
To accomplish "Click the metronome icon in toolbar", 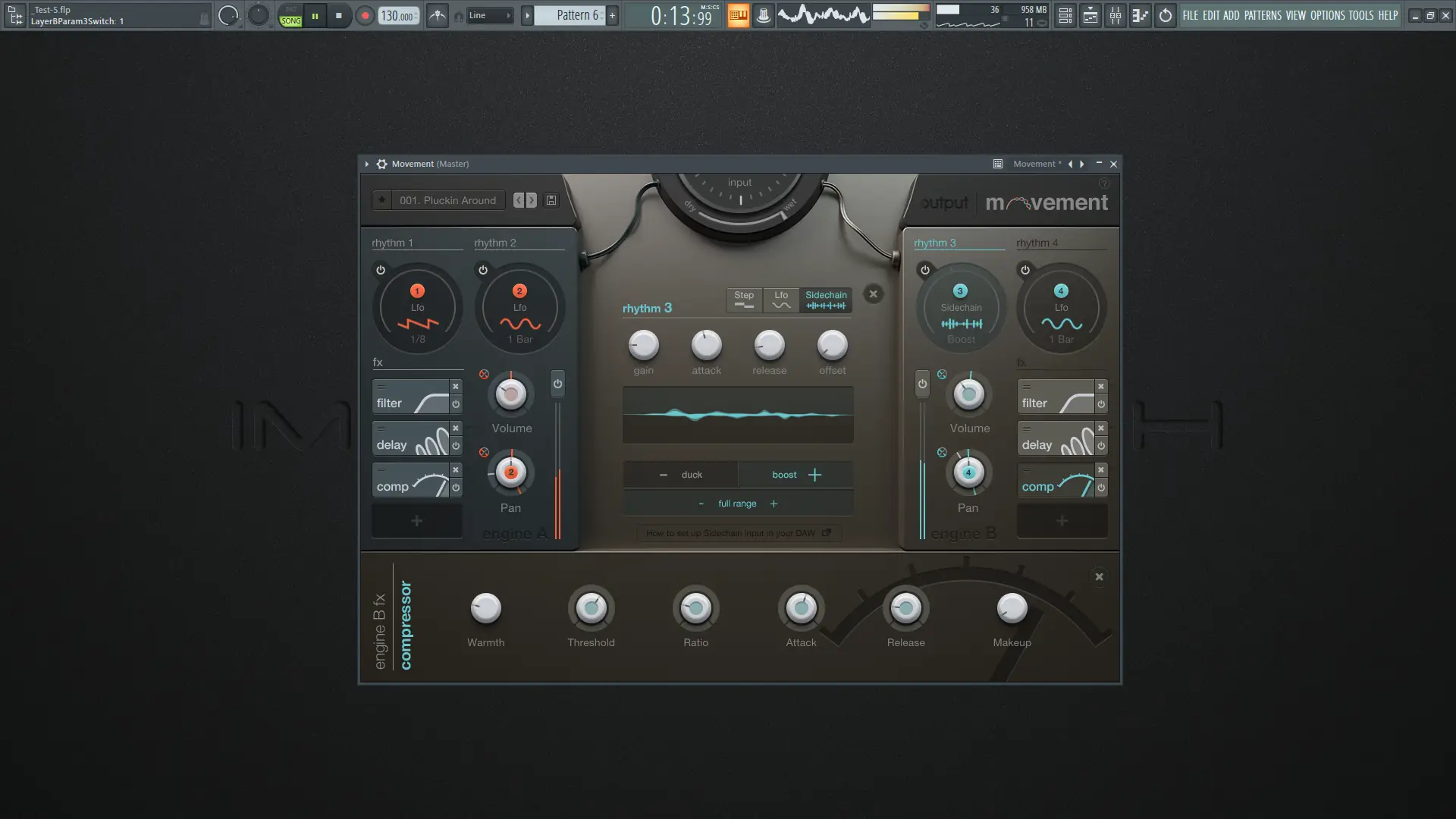I will [x=438, y=15].
